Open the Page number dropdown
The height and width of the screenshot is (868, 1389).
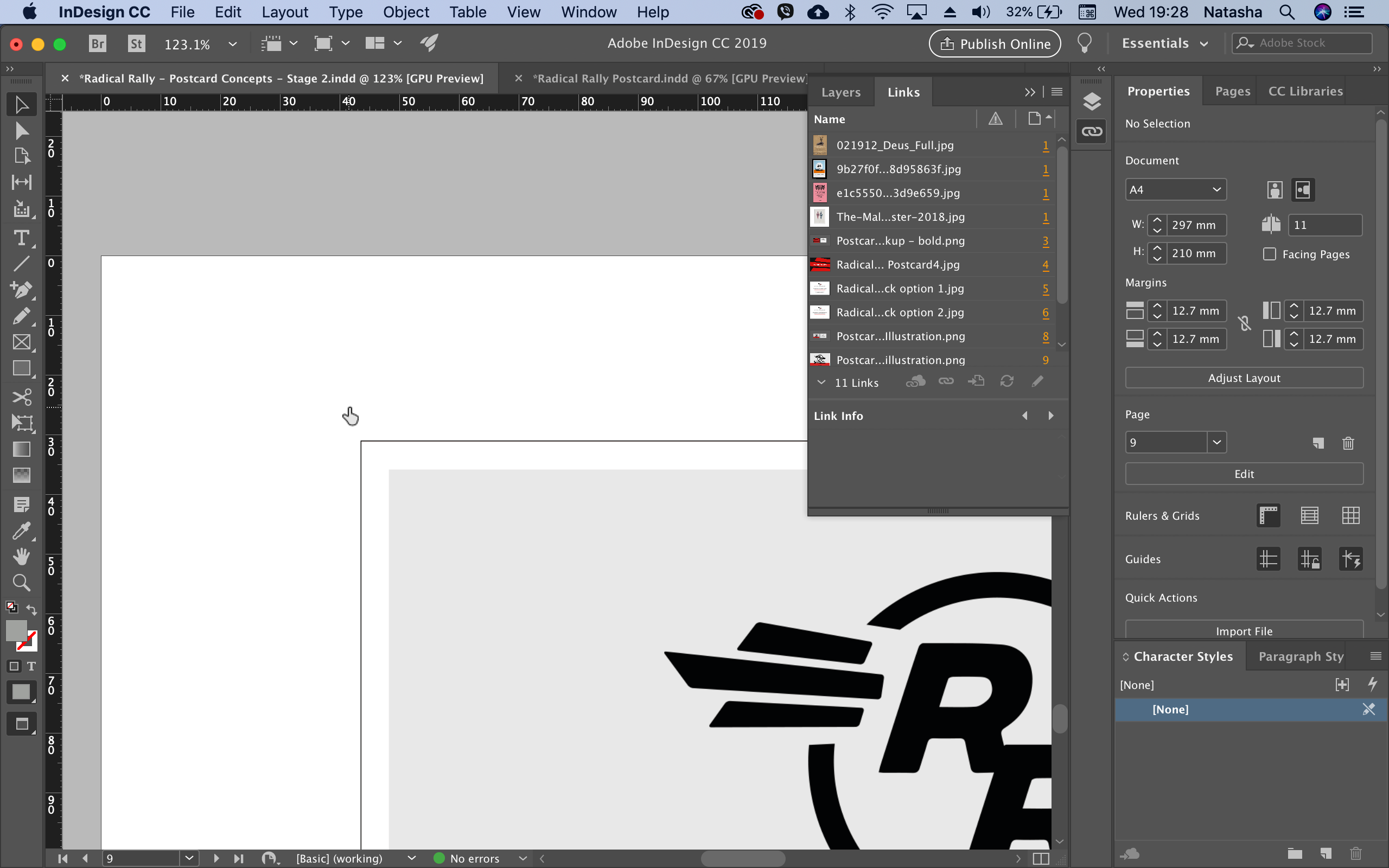1217,442
